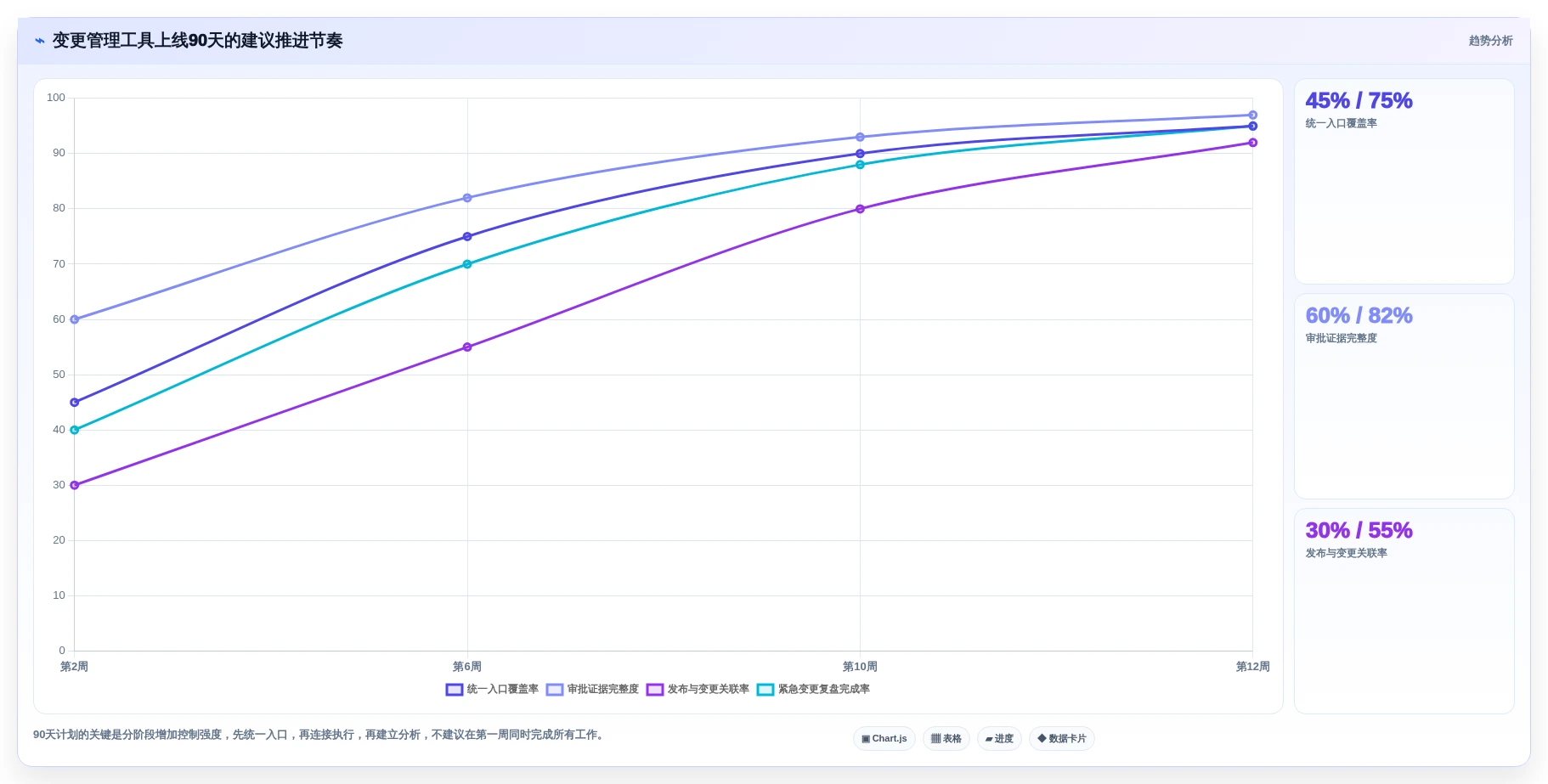Toggle the 审批证据完整度 legend item

tap(592, 690)
